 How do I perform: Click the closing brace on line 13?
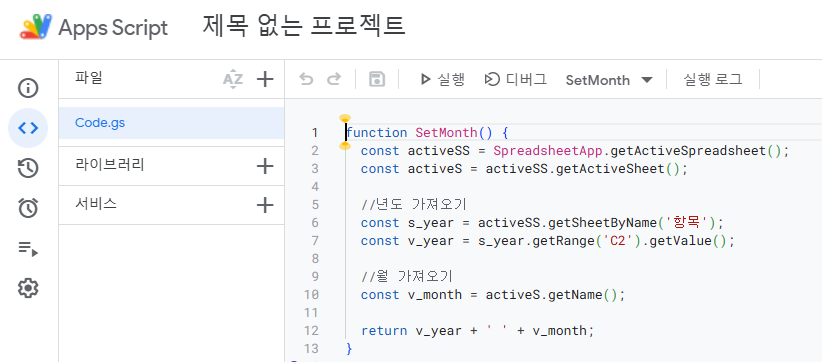click(349, 349)
